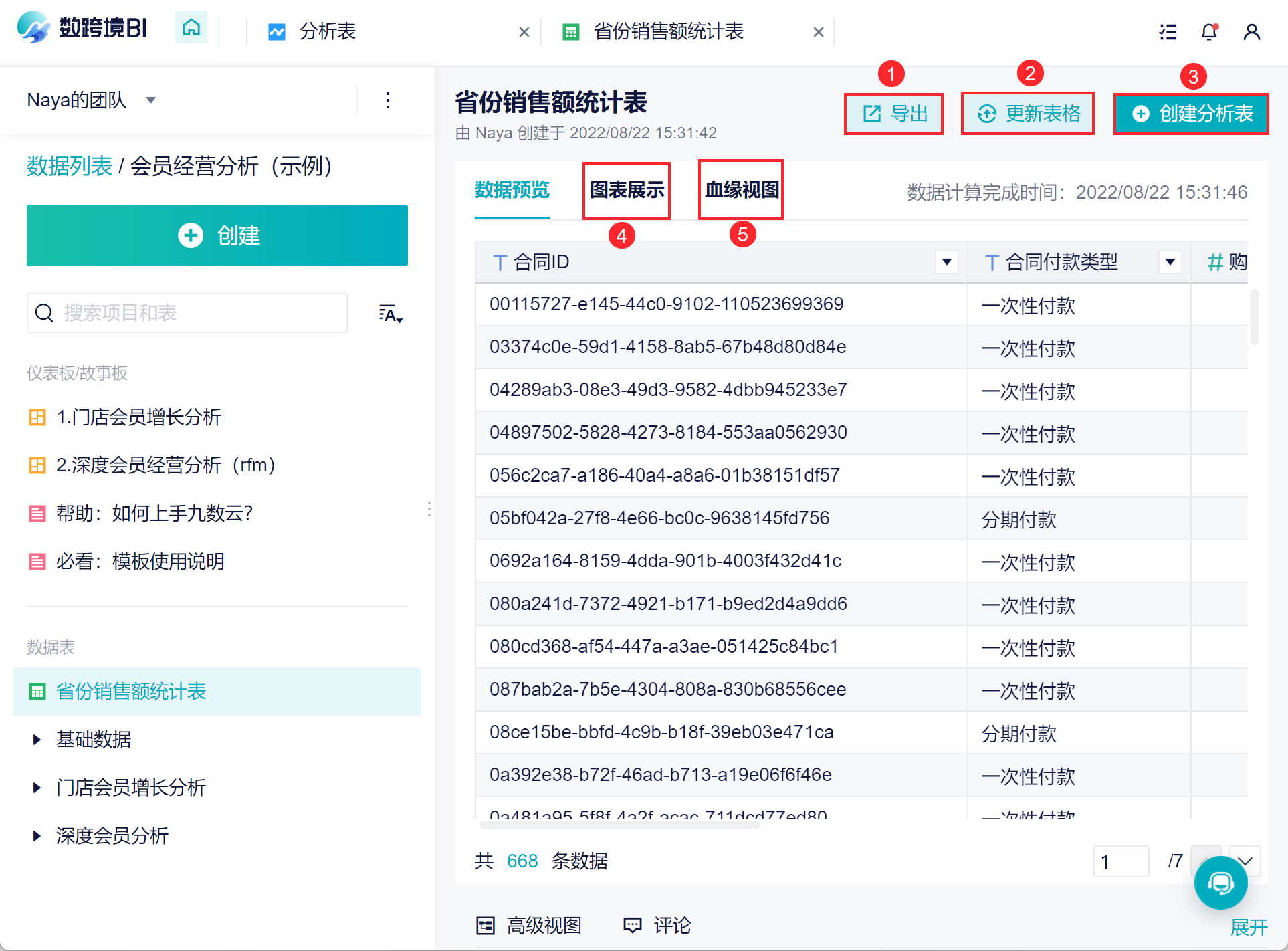Click the sort A-Z icon beside the search box
This screenshot has height=951, width=1288.
(390, 314)
